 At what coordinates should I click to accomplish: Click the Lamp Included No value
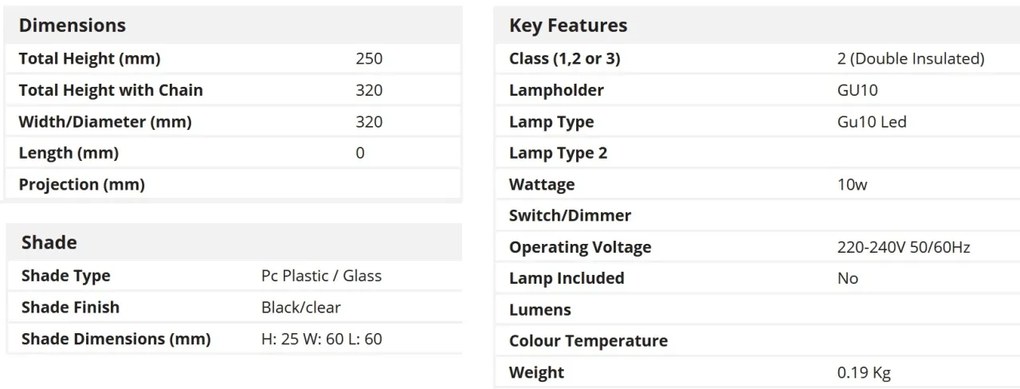848,278
